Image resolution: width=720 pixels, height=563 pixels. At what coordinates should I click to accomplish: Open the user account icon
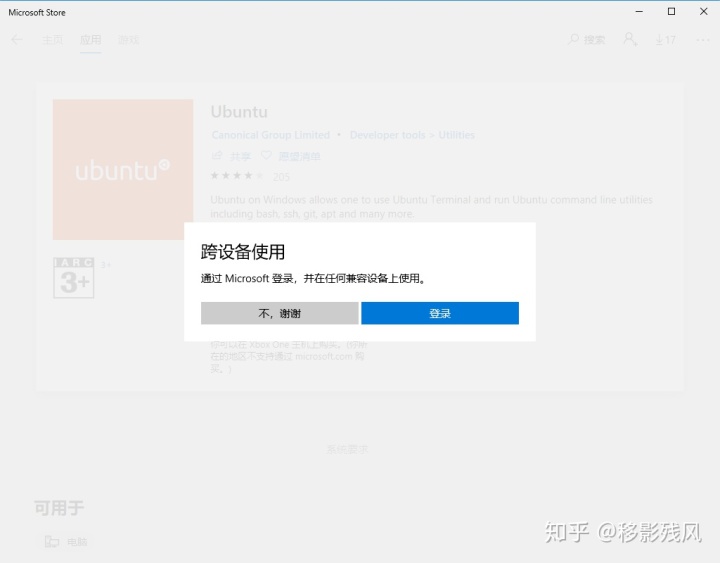[x=630, y=39]
